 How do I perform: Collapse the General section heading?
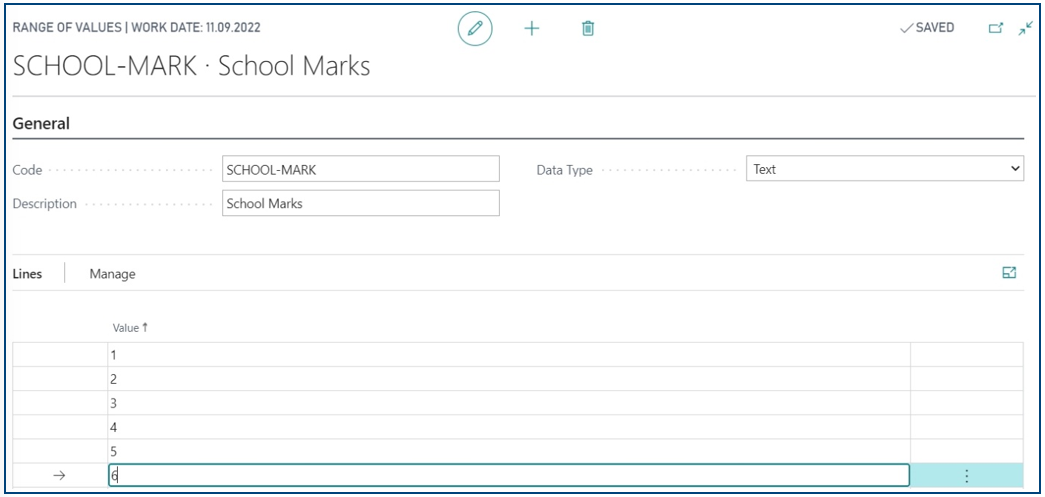[41, 123]
